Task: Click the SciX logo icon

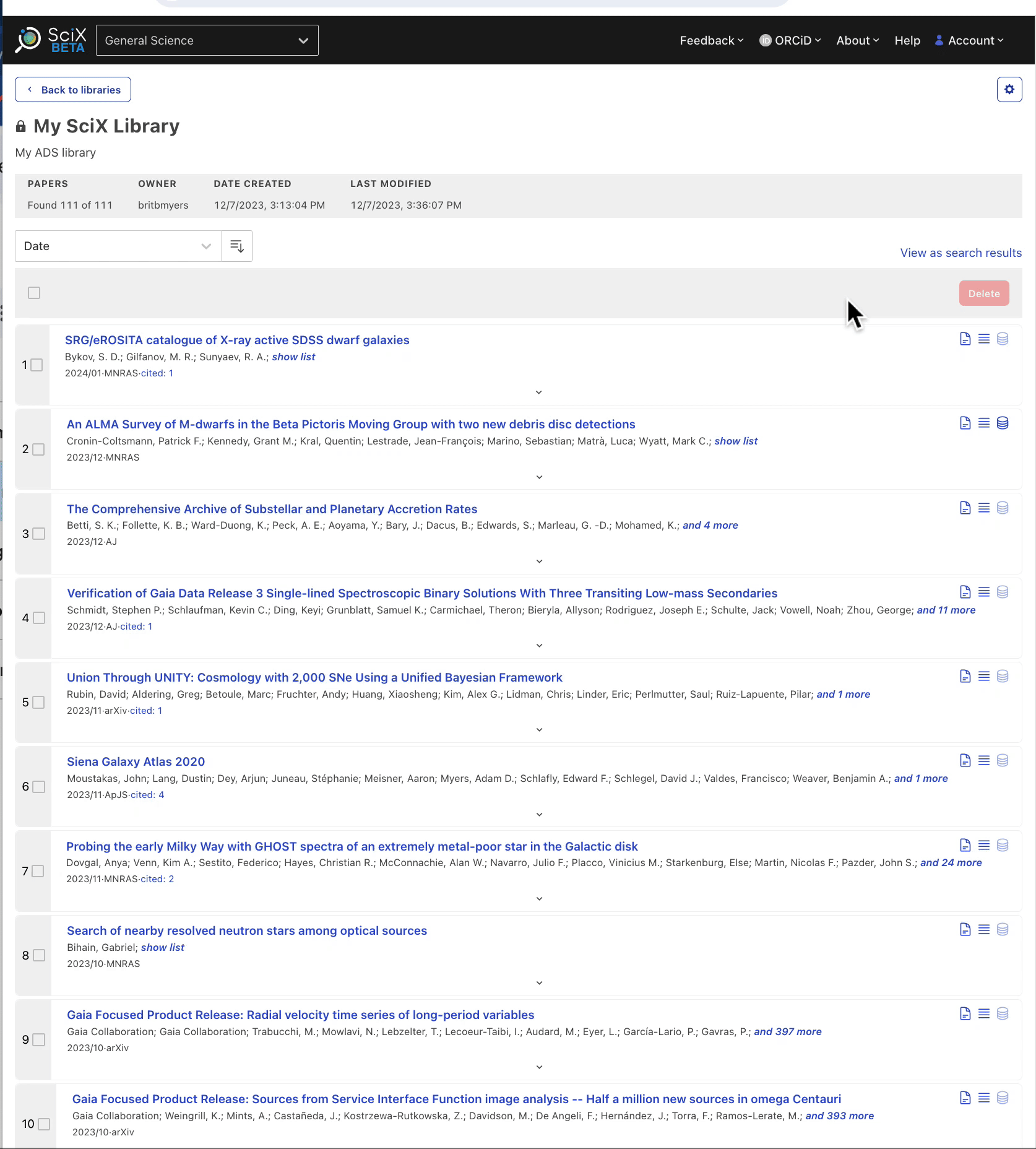Action: point(28,40)
